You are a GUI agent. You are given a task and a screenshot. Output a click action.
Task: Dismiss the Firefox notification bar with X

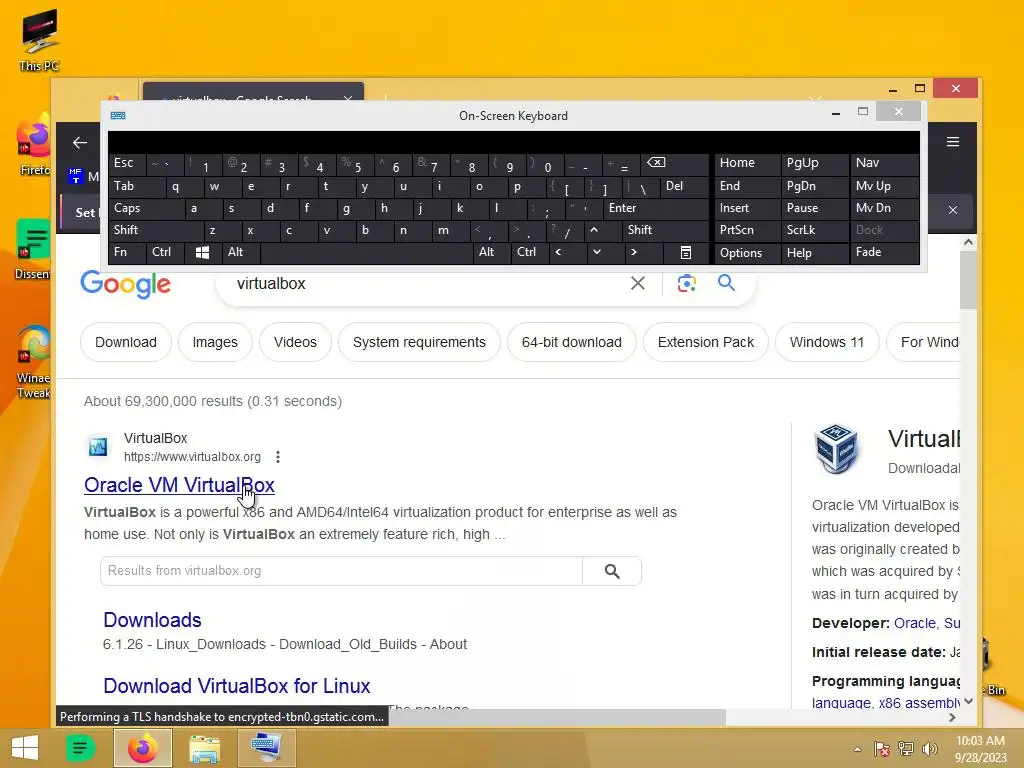point(953,210)
